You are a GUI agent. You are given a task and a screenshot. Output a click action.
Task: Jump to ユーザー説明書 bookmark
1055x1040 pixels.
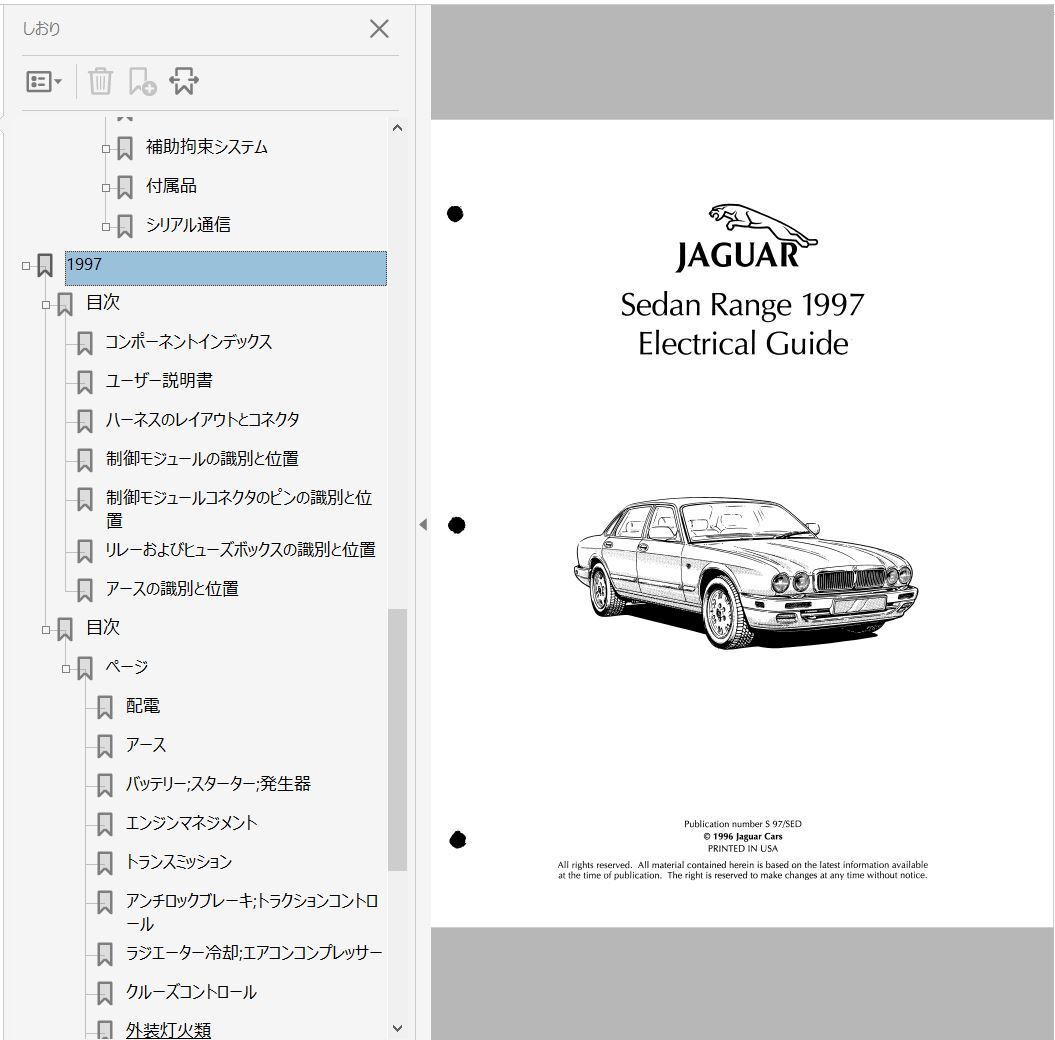(158, 381)
